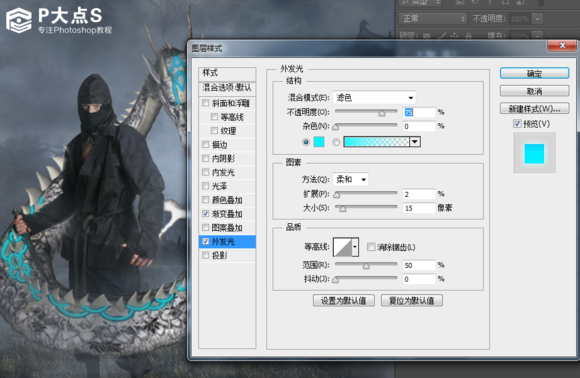This screenshot has height=378, width=580.
Task: Click 复位为默认值 button
Action: (x=412, y=301)
